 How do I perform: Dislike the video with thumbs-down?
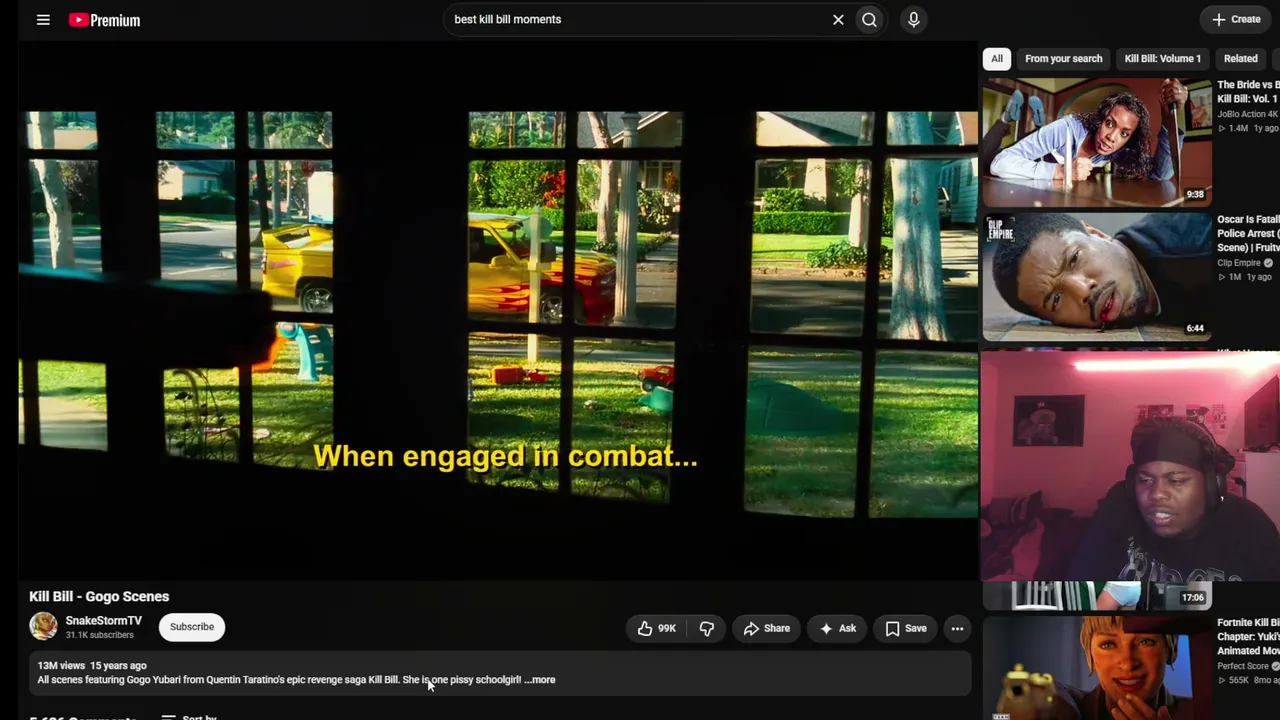(x=707, y=628)
